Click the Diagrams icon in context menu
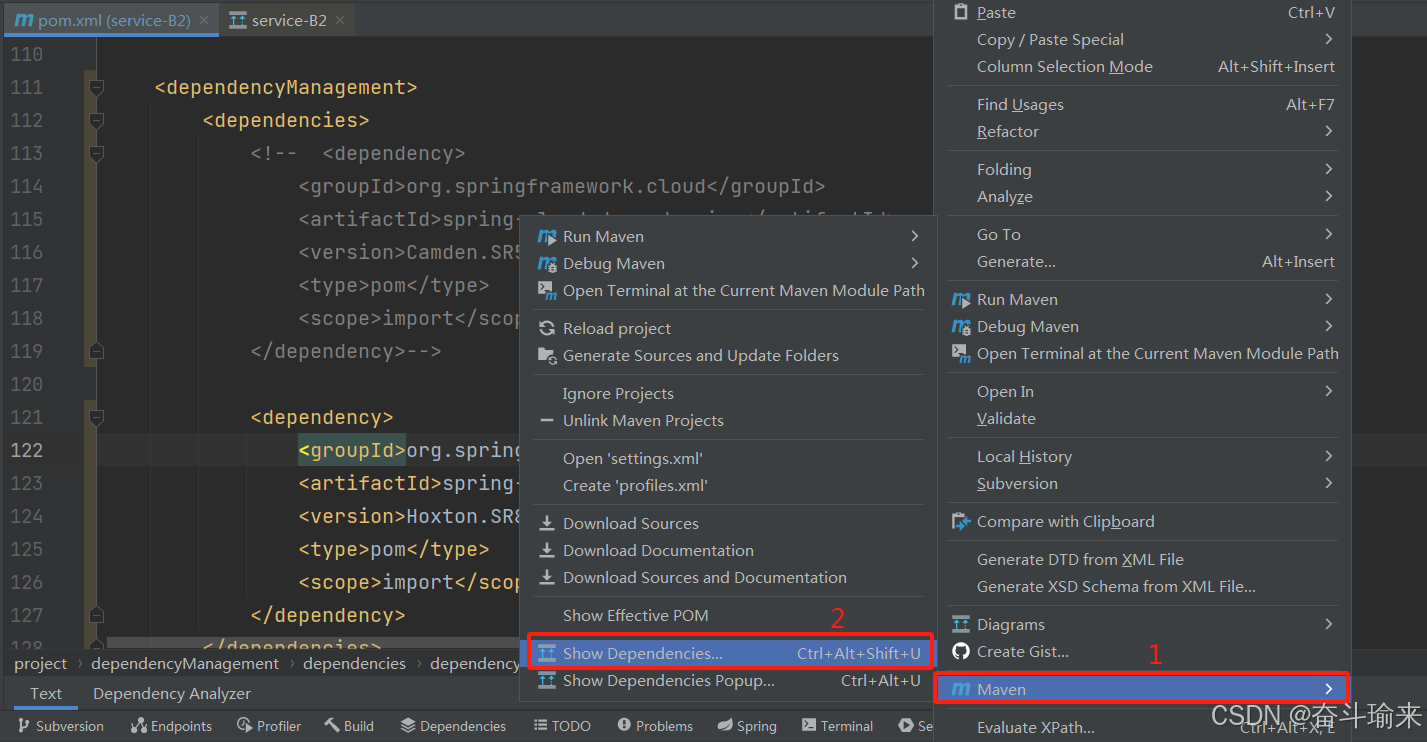This screenshot has height=742, width=1427. [961, 625]
